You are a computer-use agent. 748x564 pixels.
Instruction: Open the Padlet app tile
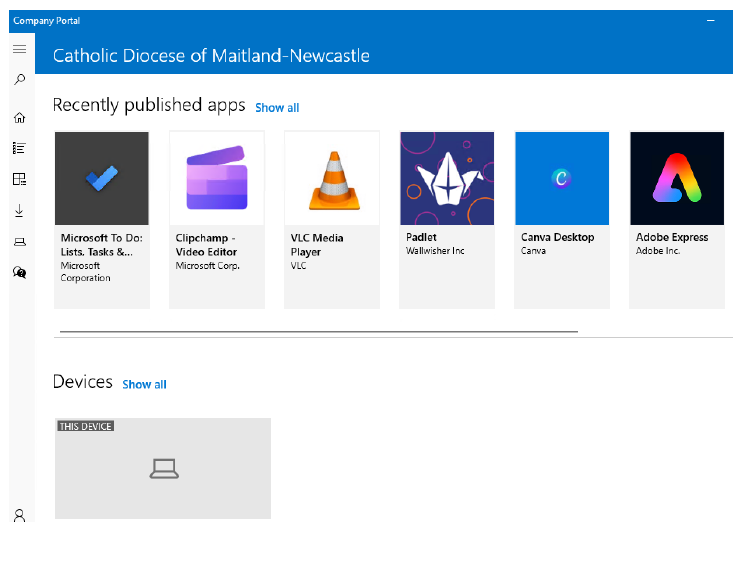tap(447, 219)
